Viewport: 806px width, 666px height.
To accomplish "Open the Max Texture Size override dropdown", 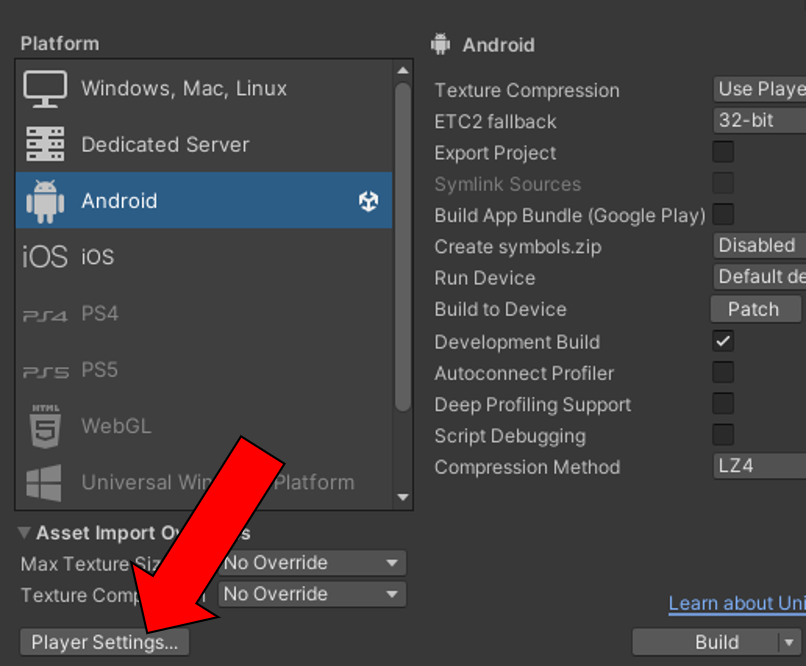I will click(313, 563).
